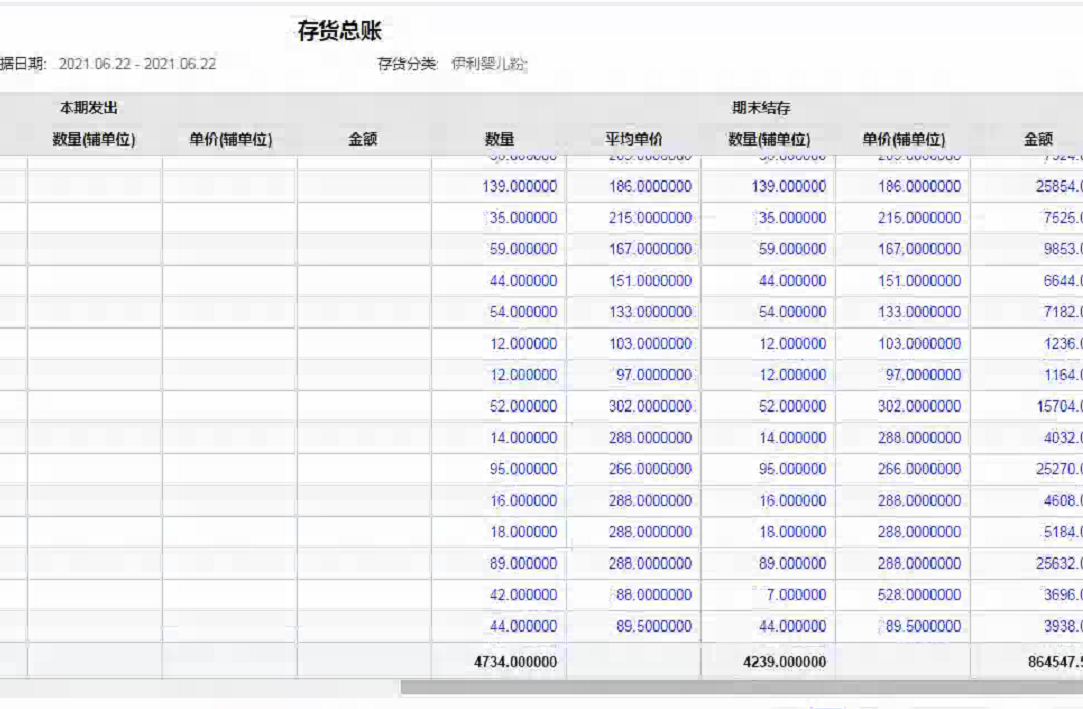Select the amount cell starting 25854
This screenshot has height=709, width=1083.
(1059, 186)
